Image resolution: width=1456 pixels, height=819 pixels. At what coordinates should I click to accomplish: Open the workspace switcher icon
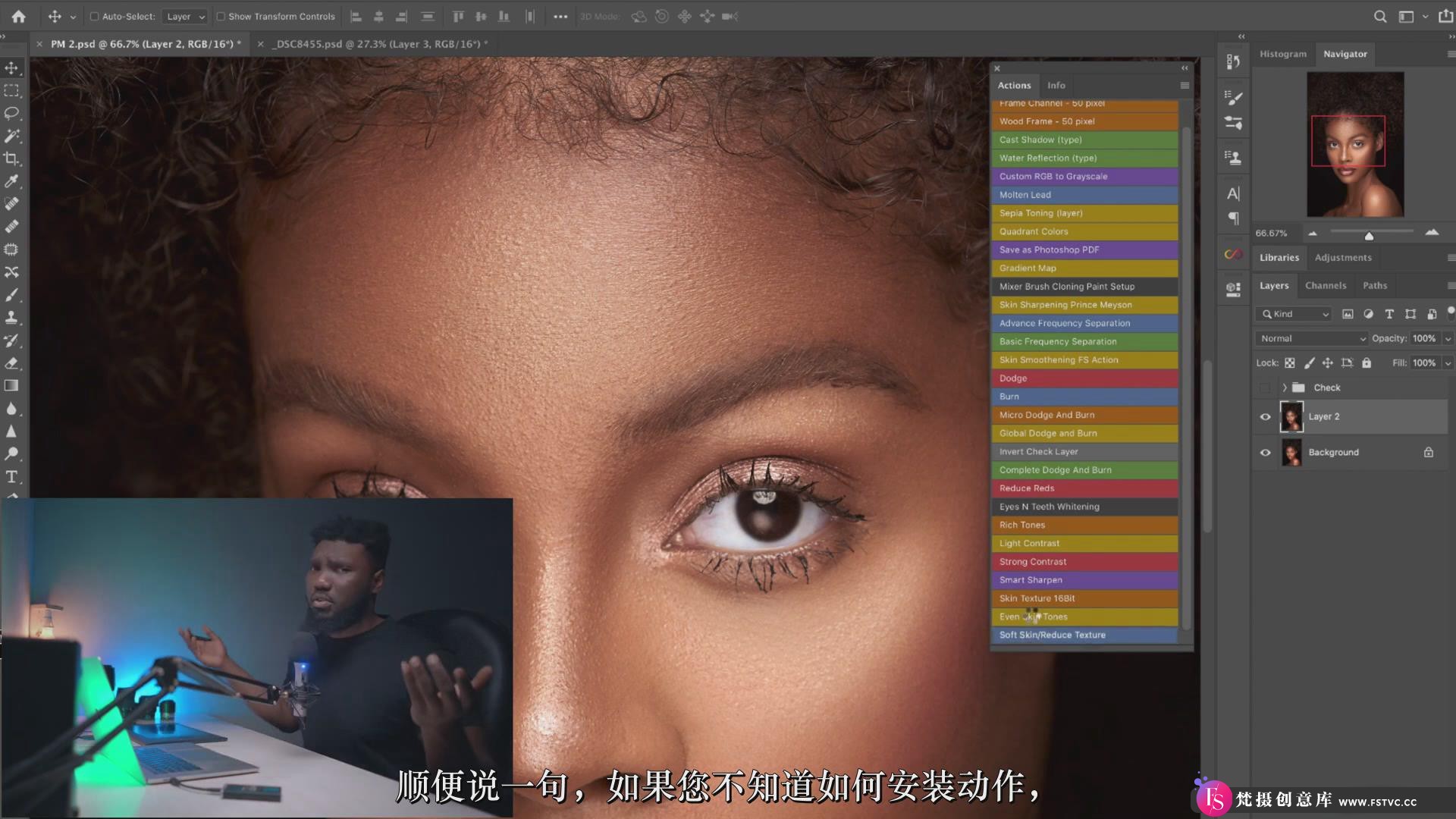pyautogui.click(x=1406, y=16)
